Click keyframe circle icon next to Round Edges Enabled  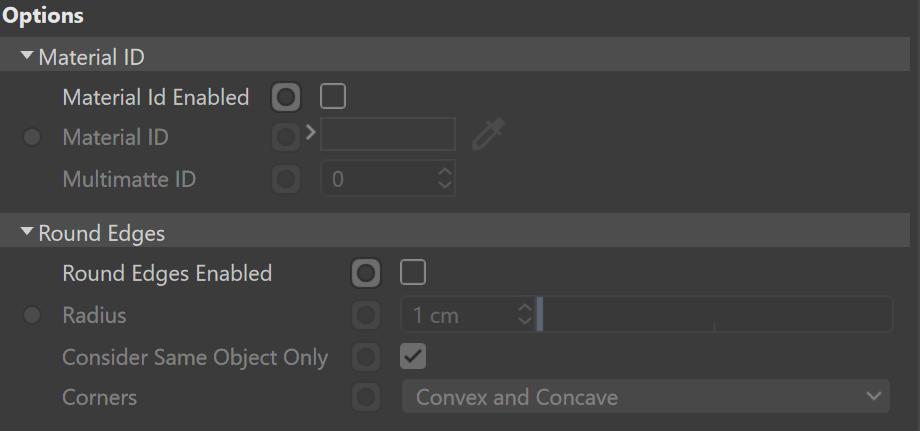pyautogui.click(x=366, y=273)
